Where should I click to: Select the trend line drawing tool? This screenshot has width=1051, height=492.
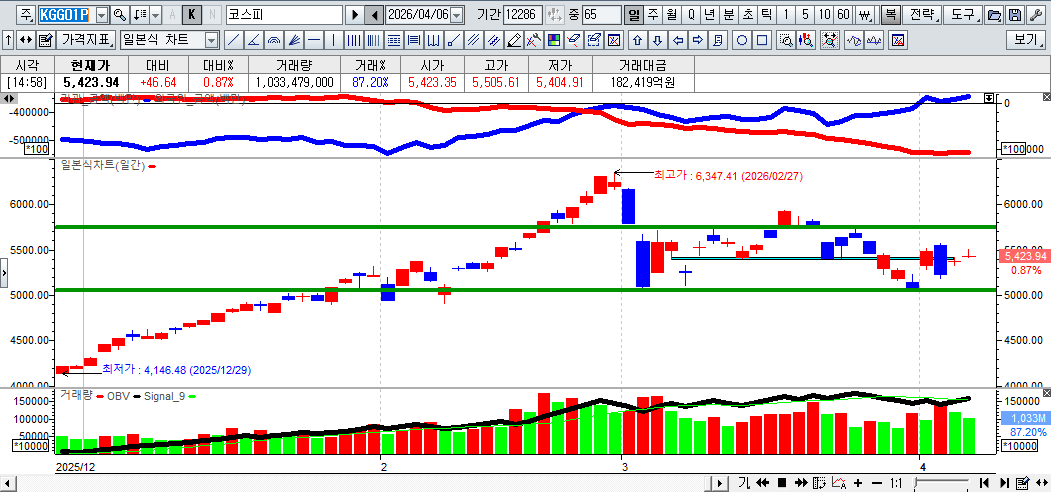point(233,40)
